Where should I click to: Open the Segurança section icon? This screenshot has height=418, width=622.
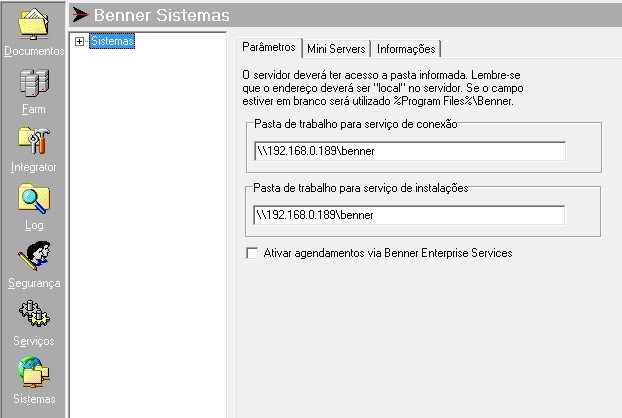point(33,256)
